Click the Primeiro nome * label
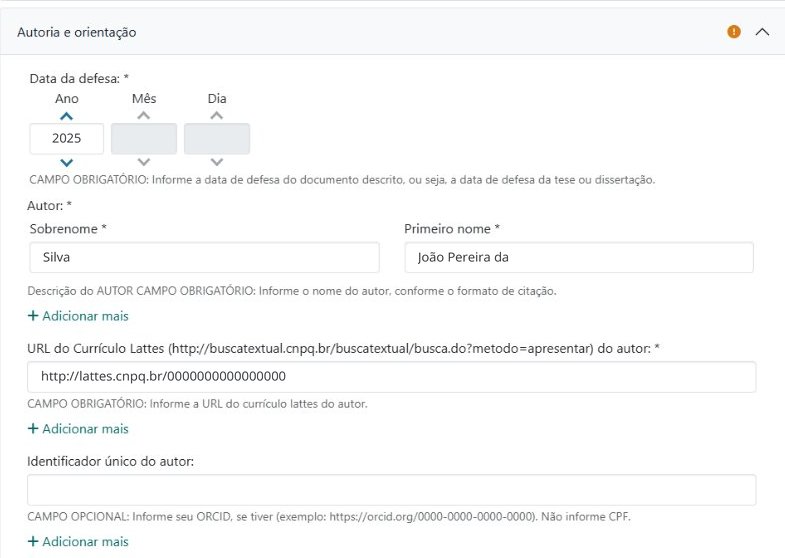Viewport: 785px width, 558px height. (x=452, y=229)
